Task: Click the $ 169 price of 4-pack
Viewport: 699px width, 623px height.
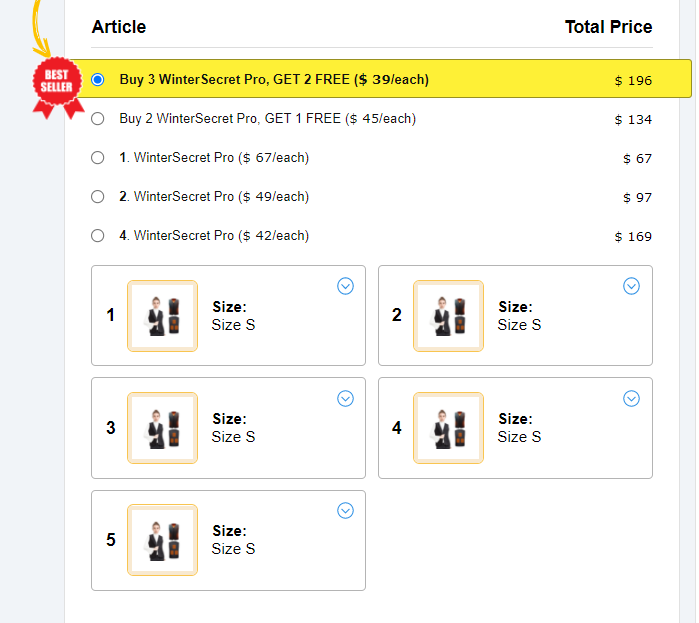Action: tap(633, 236)
